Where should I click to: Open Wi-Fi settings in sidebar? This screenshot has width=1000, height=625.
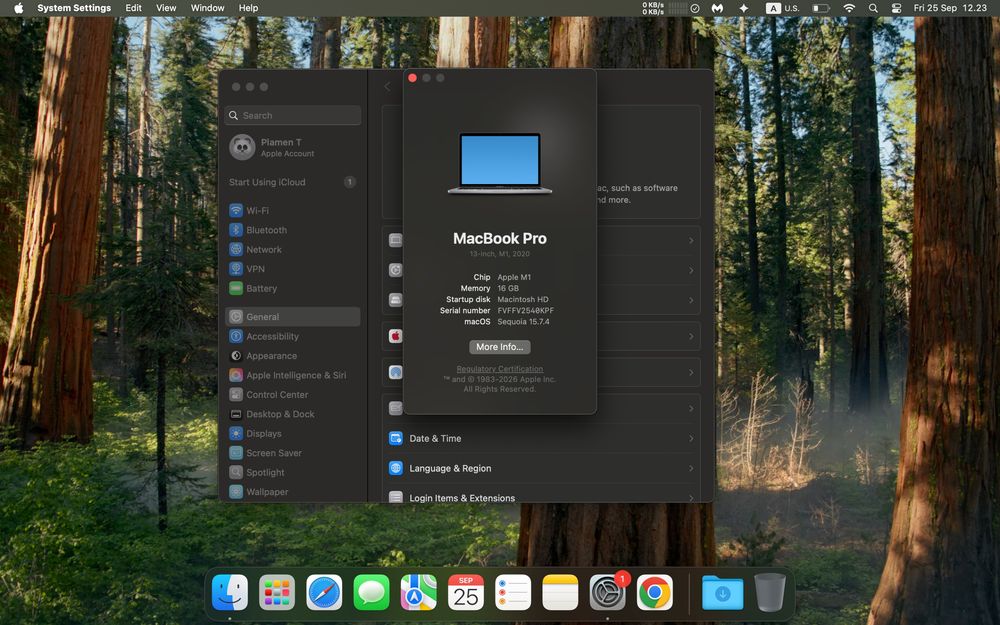tap(257, 210)
